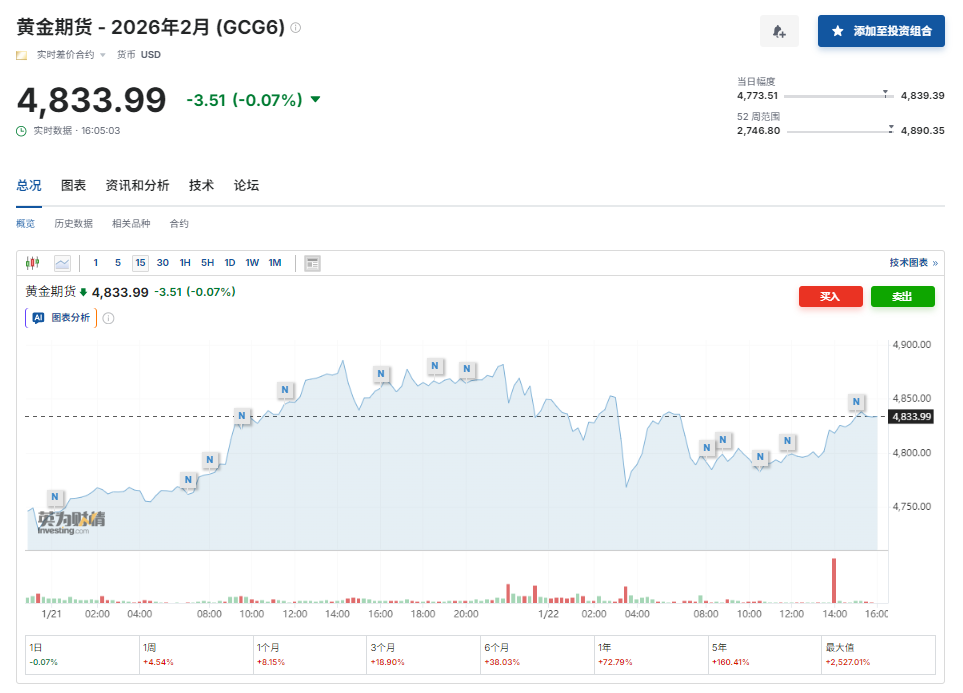
Task: Open the news overlay icon in chart toolbar
Action: (312, 263)
